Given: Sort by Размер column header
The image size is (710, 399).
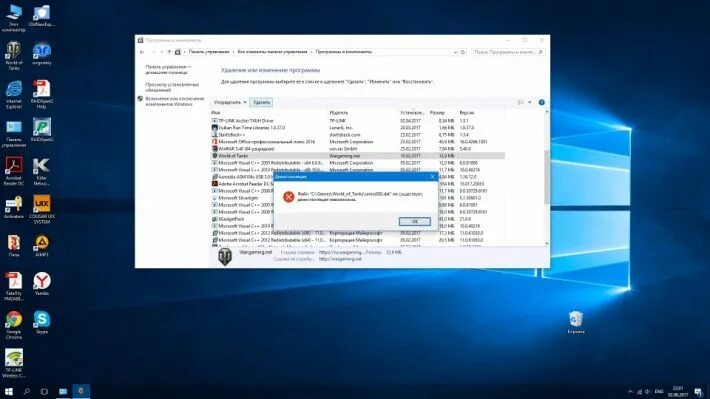Looking at the screenshot, I should [x=437, y=112].
